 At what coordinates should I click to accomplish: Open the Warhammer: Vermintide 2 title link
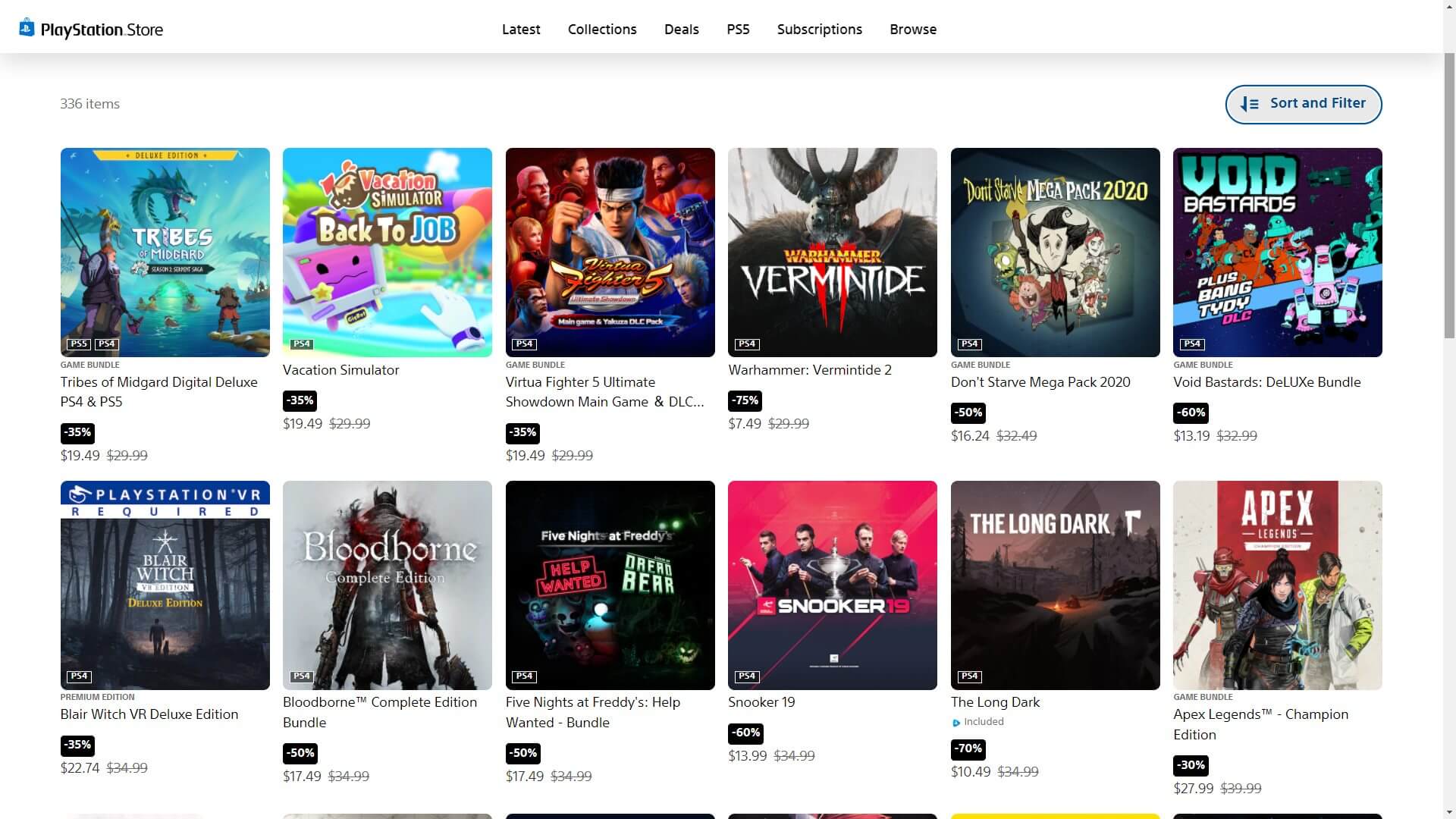tap(809, 370)
